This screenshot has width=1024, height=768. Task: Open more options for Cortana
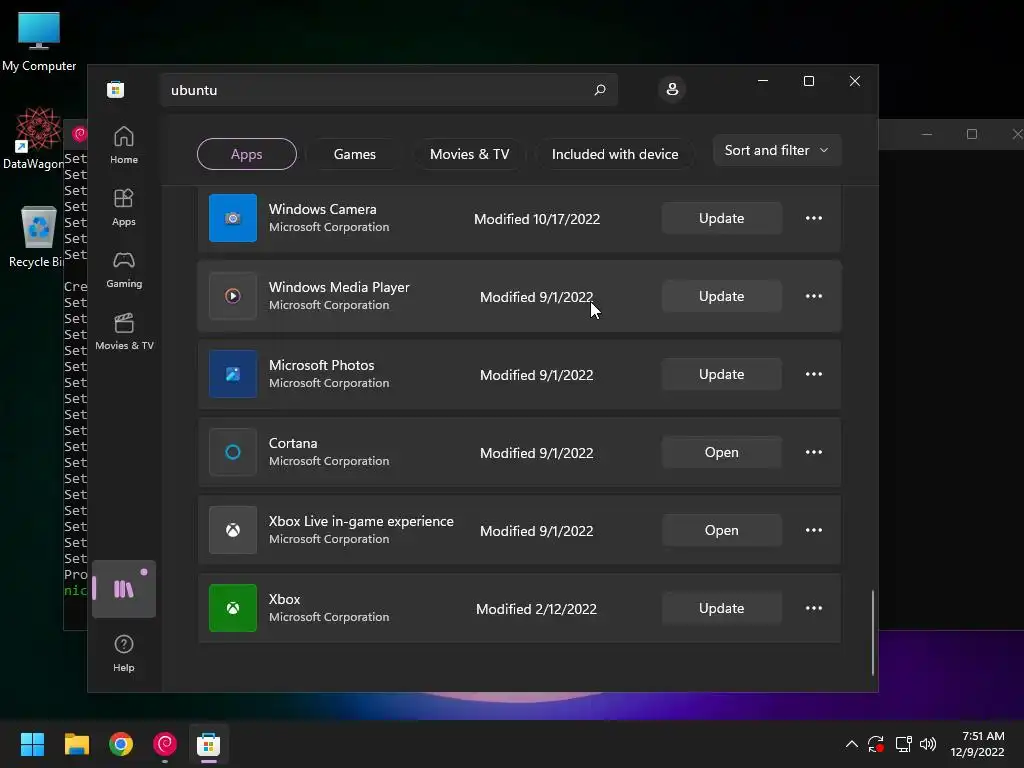pos(814,452)
